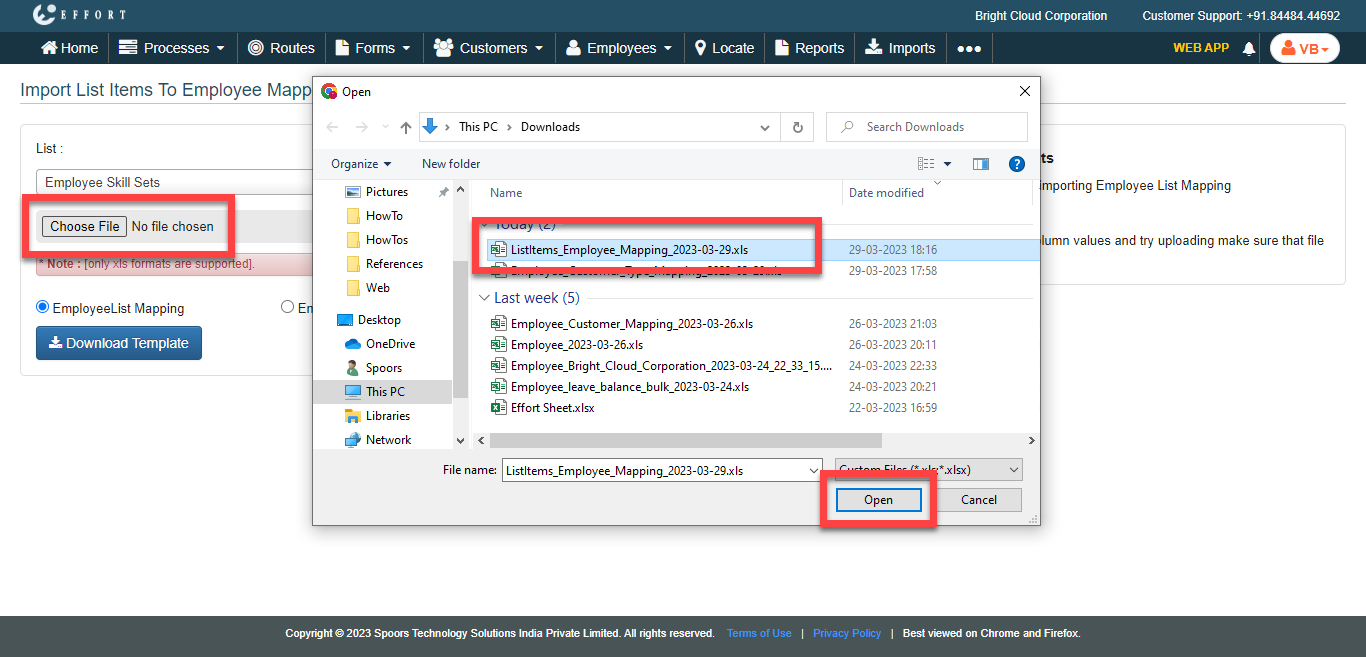Click the notification bell icon
1366x657 pixels.
[1249, 48]
